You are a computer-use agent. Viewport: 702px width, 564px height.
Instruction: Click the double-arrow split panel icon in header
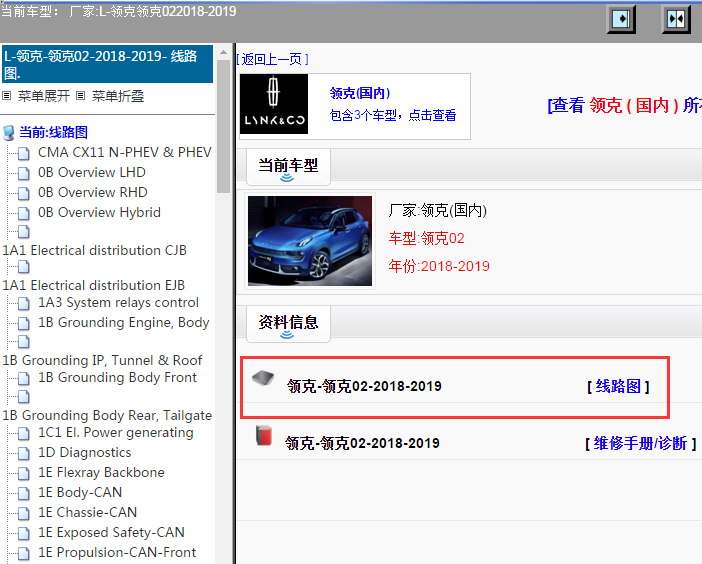(676, 19)
